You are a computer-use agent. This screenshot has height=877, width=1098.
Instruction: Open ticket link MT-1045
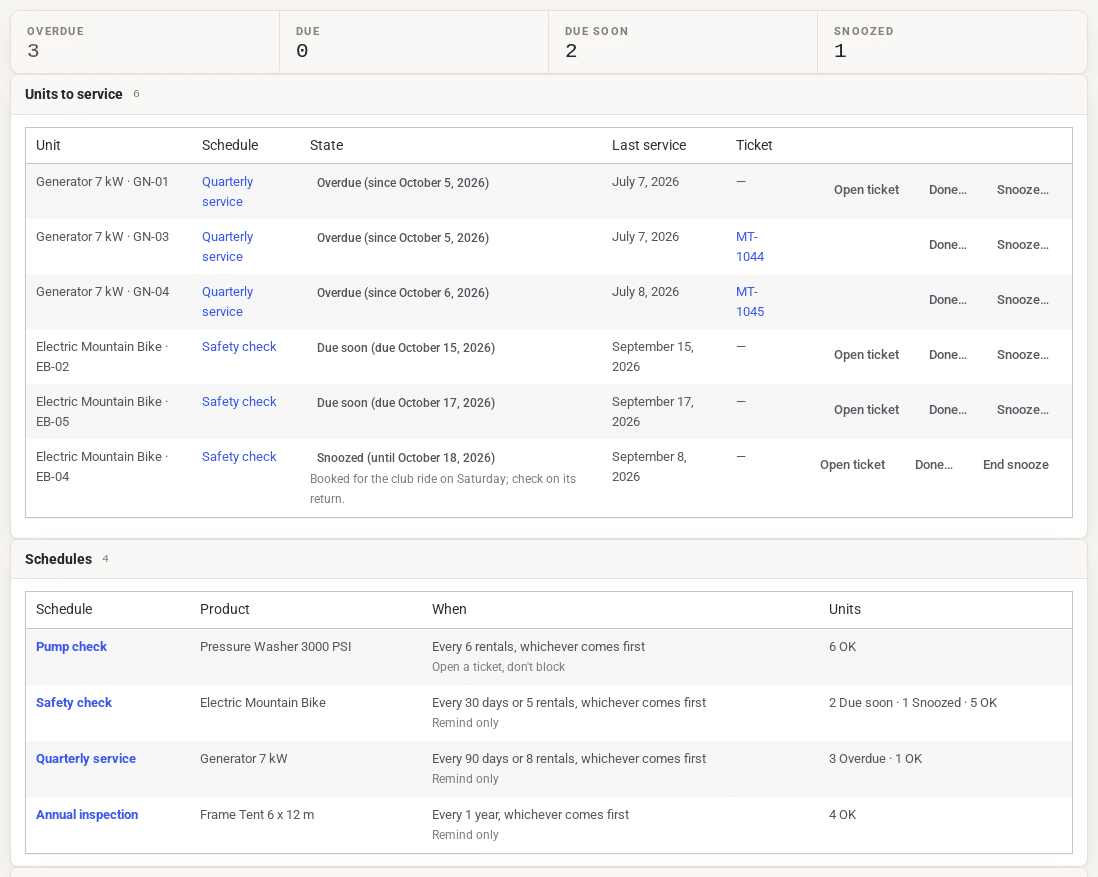[x=749, y=301]
